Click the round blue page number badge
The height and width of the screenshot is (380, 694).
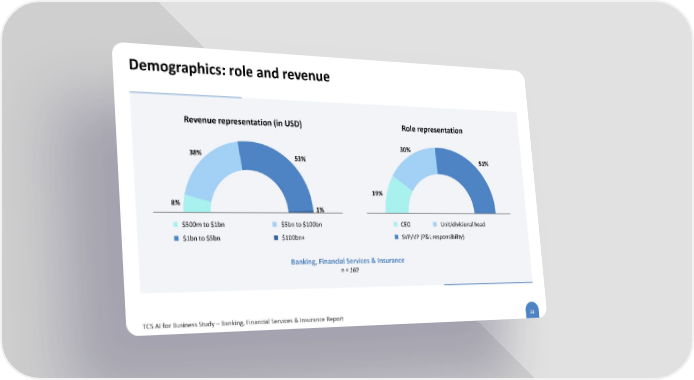click(x=532, y=311)
